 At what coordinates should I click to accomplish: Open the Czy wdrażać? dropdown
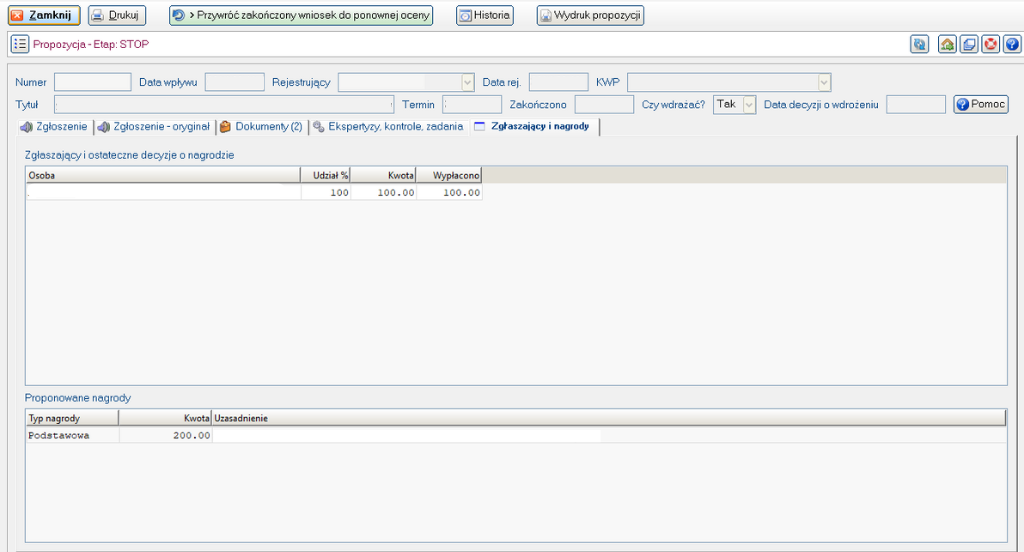click(749, 104)
